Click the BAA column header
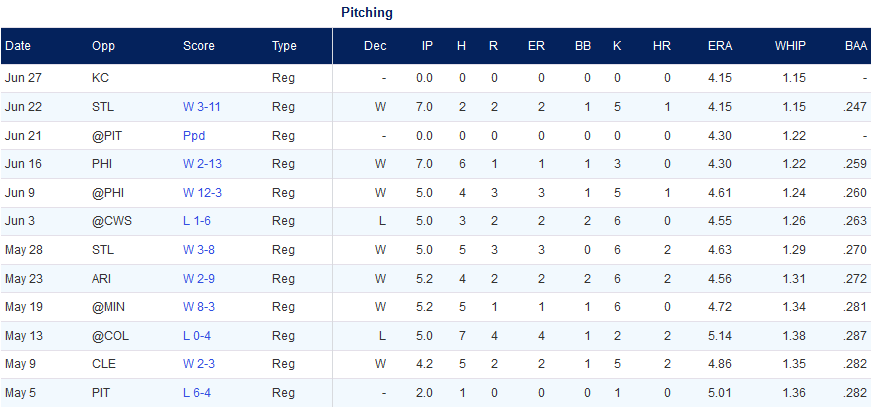Screen dimensions: 875x407 coord(856,46)
